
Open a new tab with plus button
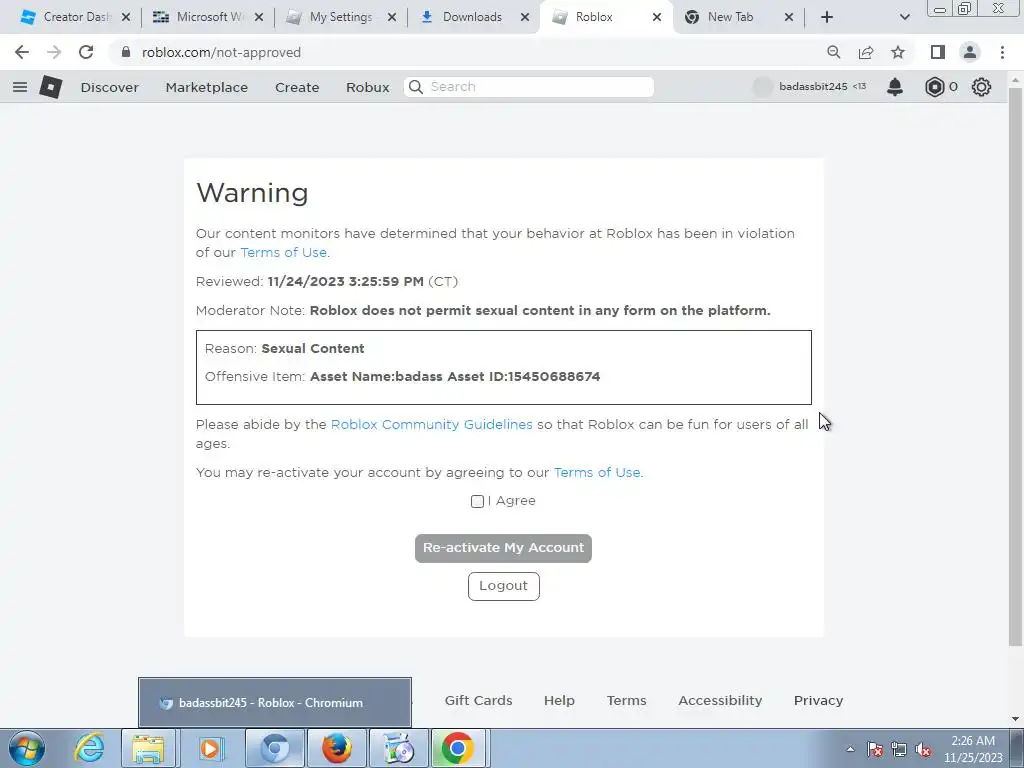click(x=827, y=17)
